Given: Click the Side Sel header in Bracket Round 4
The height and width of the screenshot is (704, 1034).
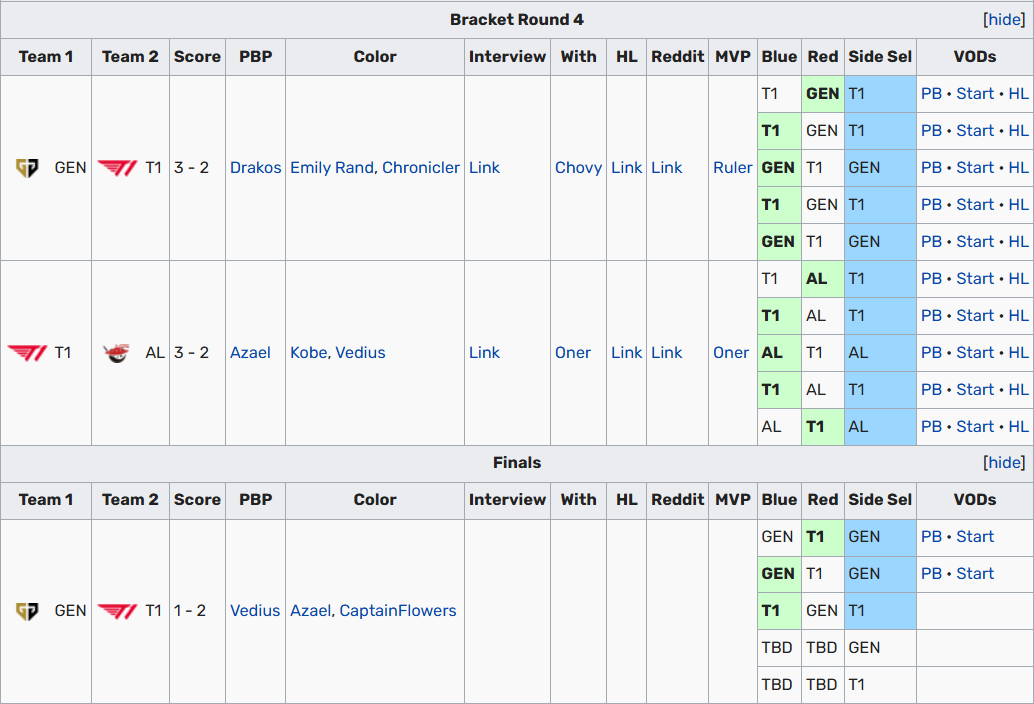Looking at the screenshot, I should 880,57.
